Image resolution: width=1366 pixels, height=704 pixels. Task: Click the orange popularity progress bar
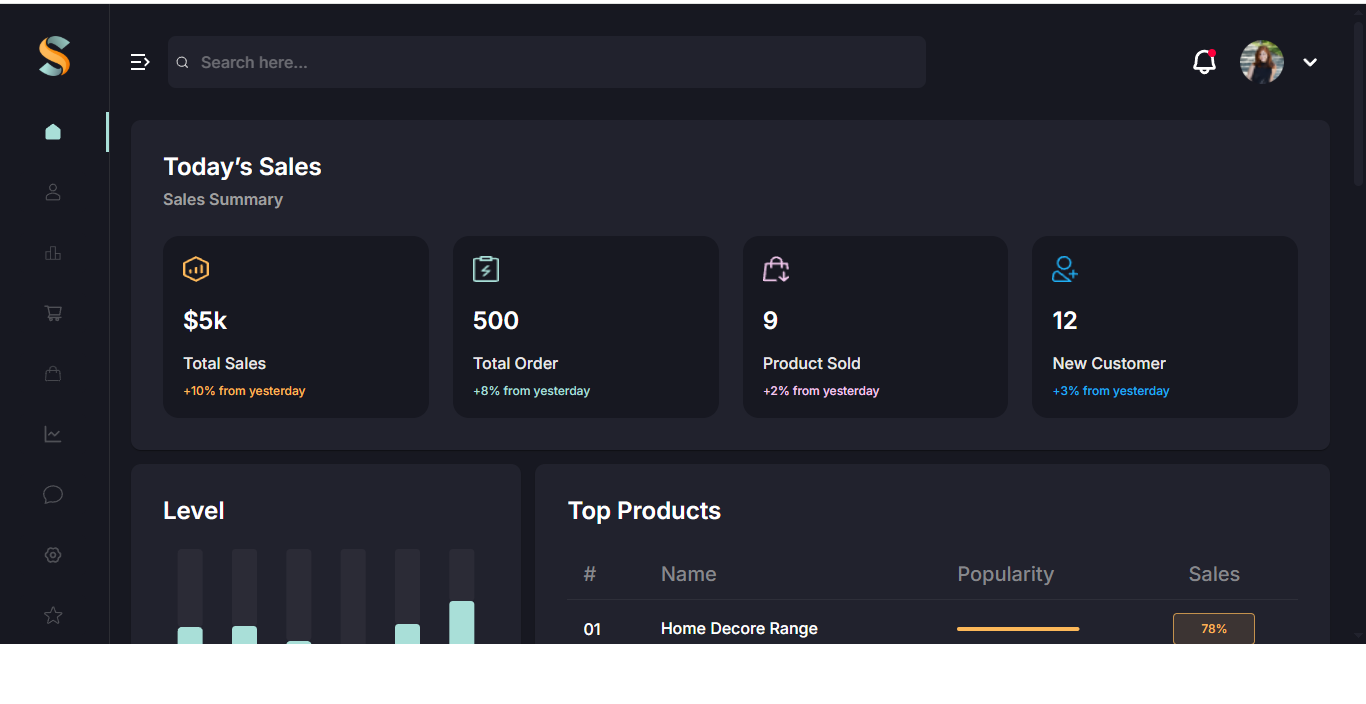[x=1018, y=628]
